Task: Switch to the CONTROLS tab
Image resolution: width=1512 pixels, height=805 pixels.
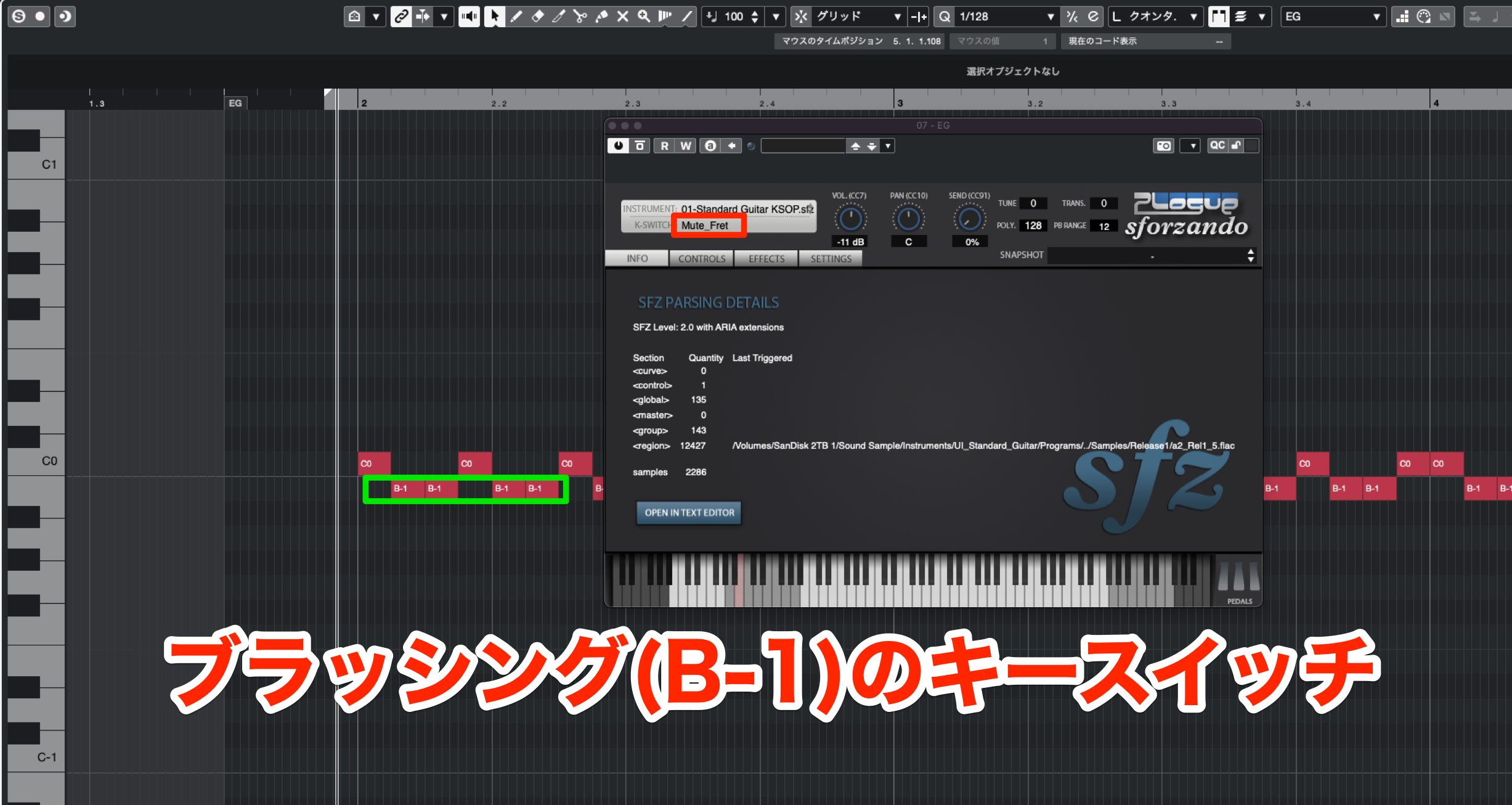Action: [x=702, y=258]
